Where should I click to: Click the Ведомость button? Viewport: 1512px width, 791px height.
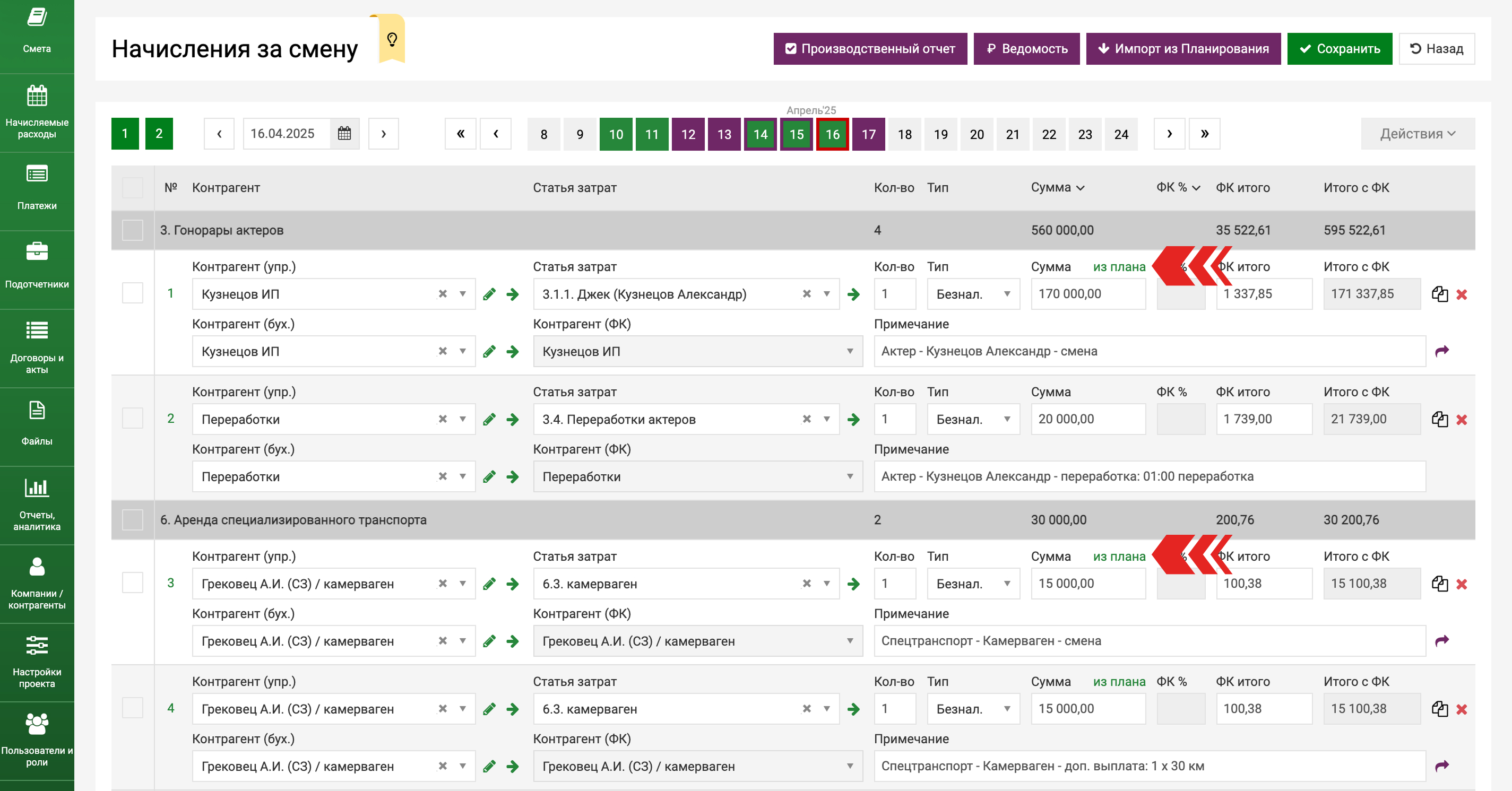1026,49
